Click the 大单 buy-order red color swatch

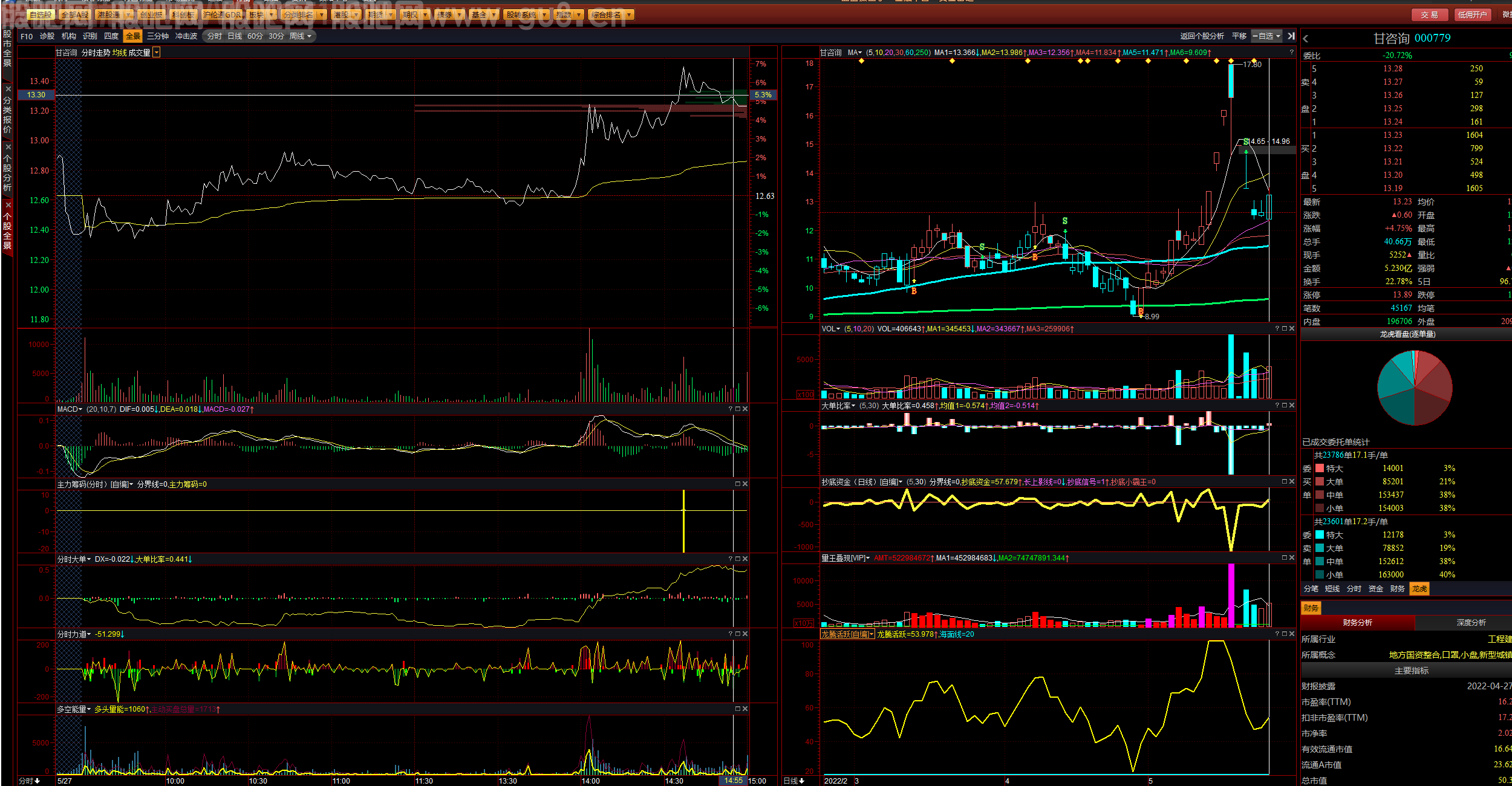coord(1320,482)
